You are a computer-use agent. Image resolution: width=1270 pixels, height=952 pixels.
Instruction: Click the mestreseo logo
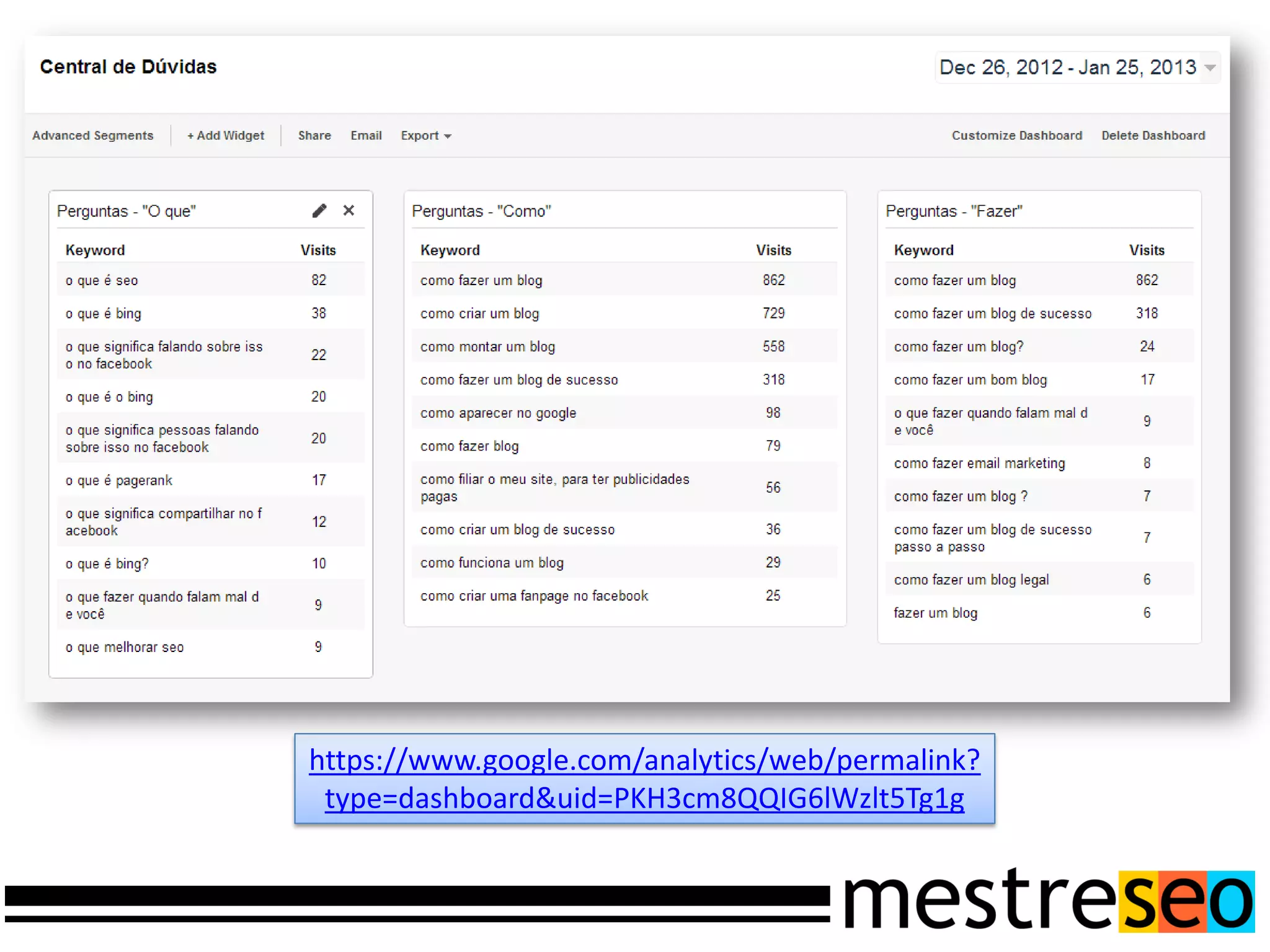pyautogui.click(x=1049, y=900)
